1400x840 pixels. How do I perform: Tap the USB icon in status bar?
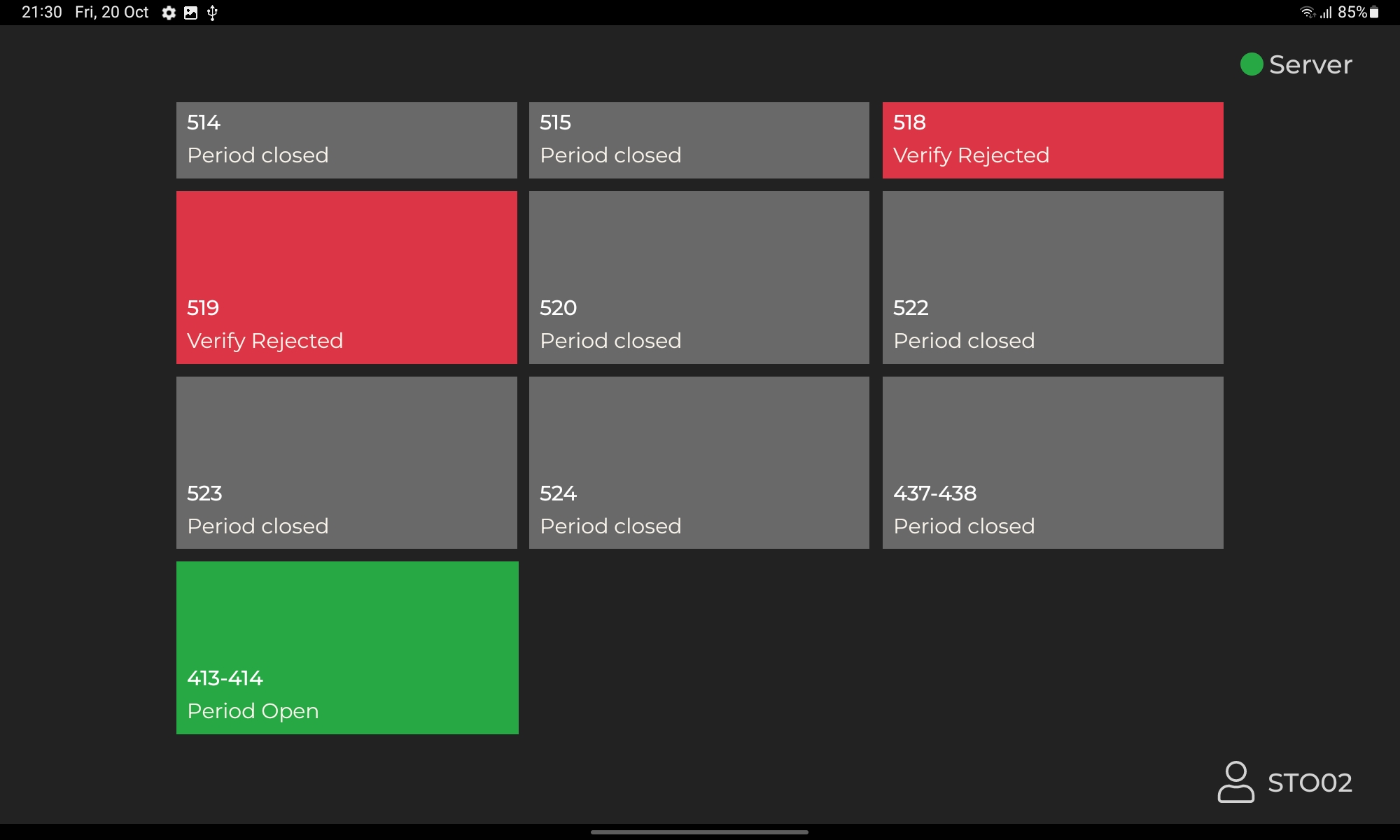213,13
